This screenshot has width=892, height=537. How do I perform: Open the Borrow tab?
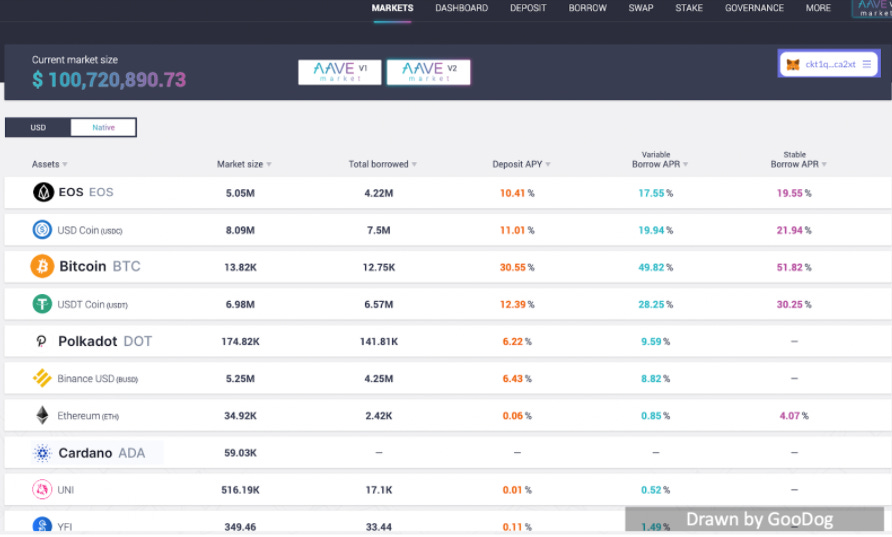click(588, 8)
